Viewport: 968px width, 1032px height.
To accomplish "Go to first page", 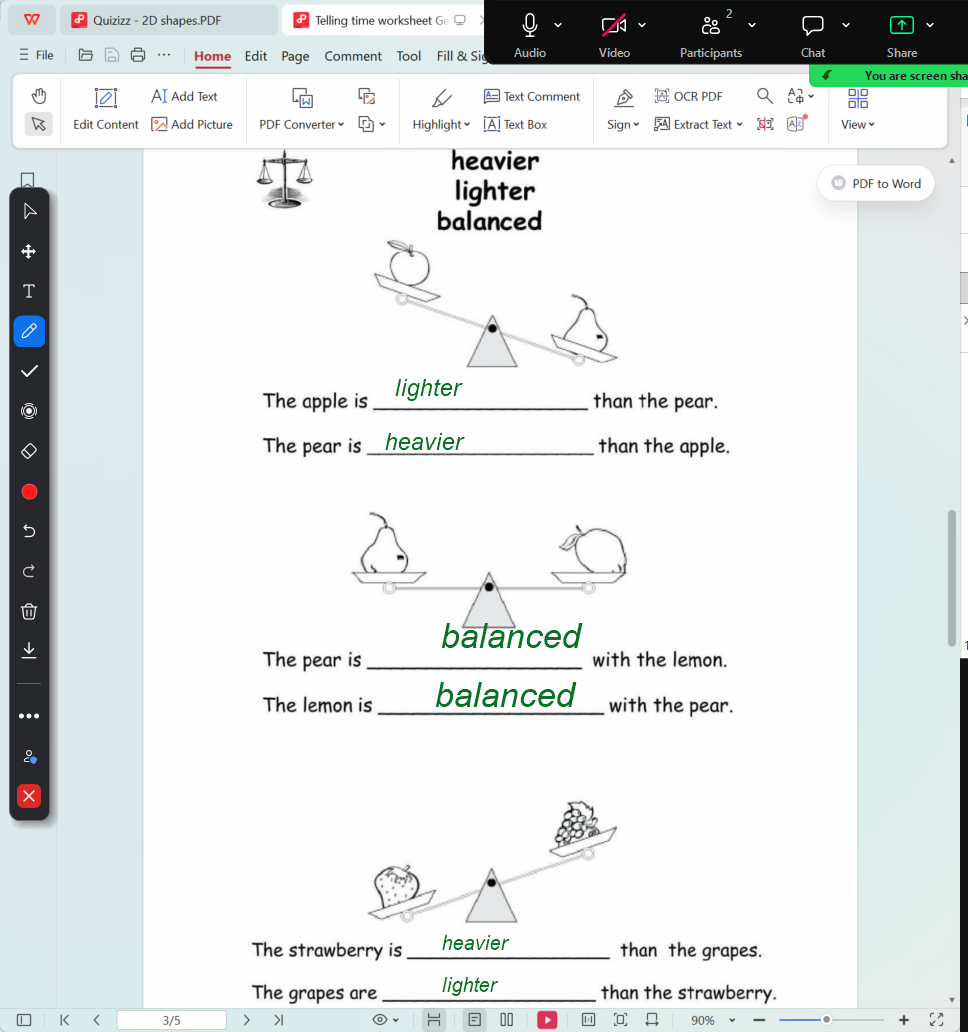I will 64,1019.
